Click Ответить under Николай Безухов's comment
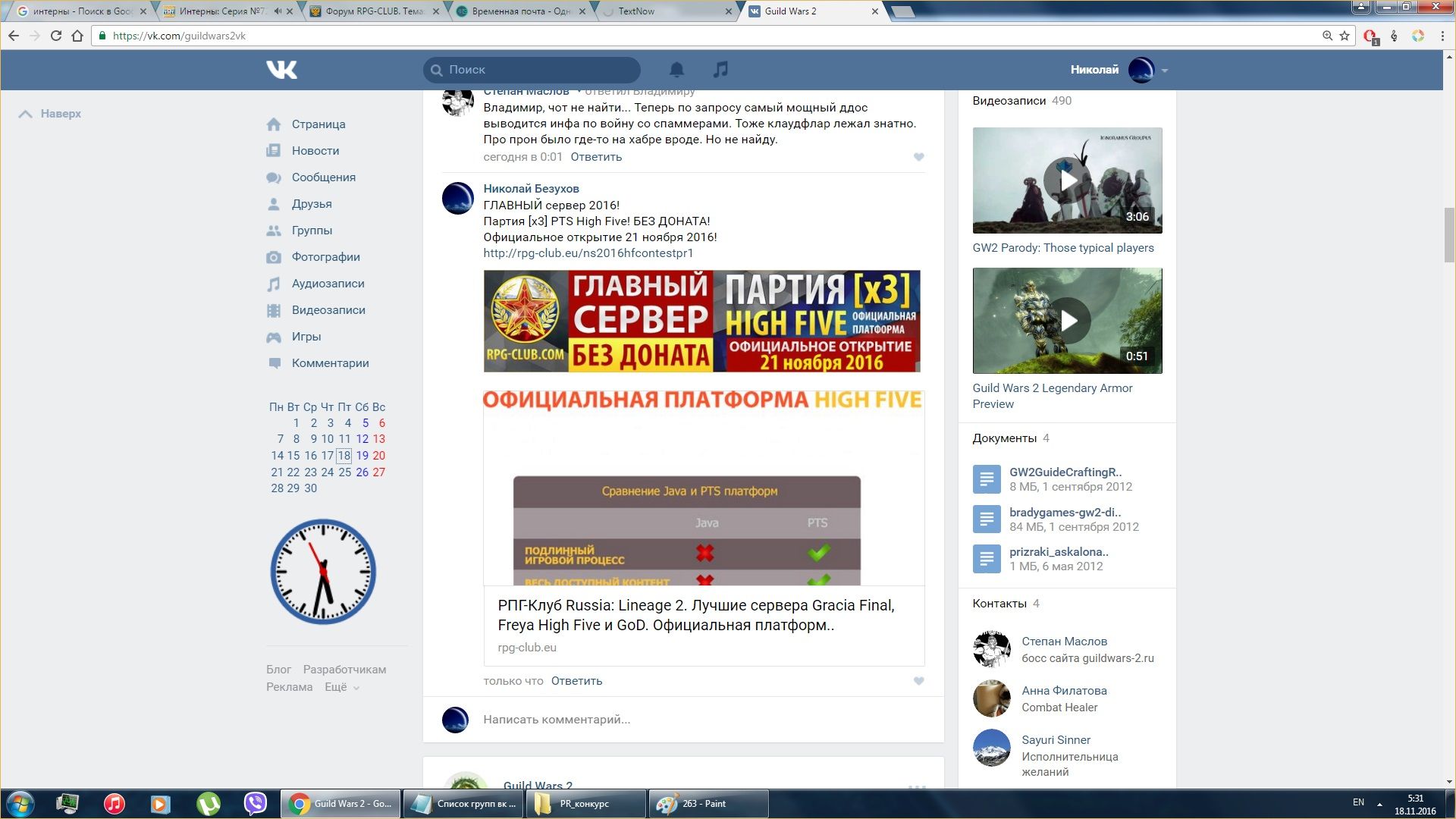Viewport: 1456px width, 819px height. pyautogui.click(x=576, y=681)
